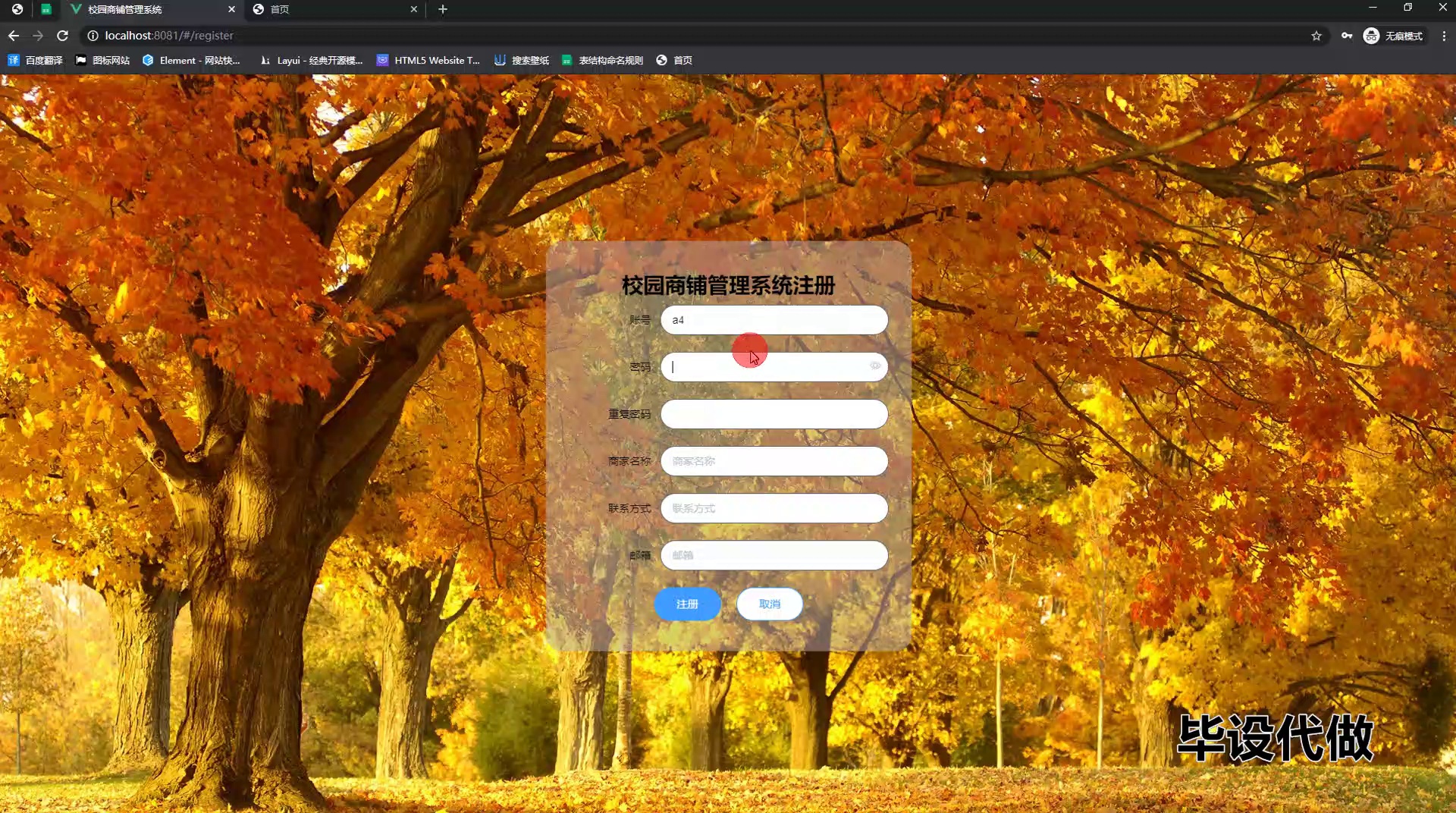Switch to the 首页 tab
Image resolution: width=1456 pixels, height=813 pixels.
(x=334, y=9)
